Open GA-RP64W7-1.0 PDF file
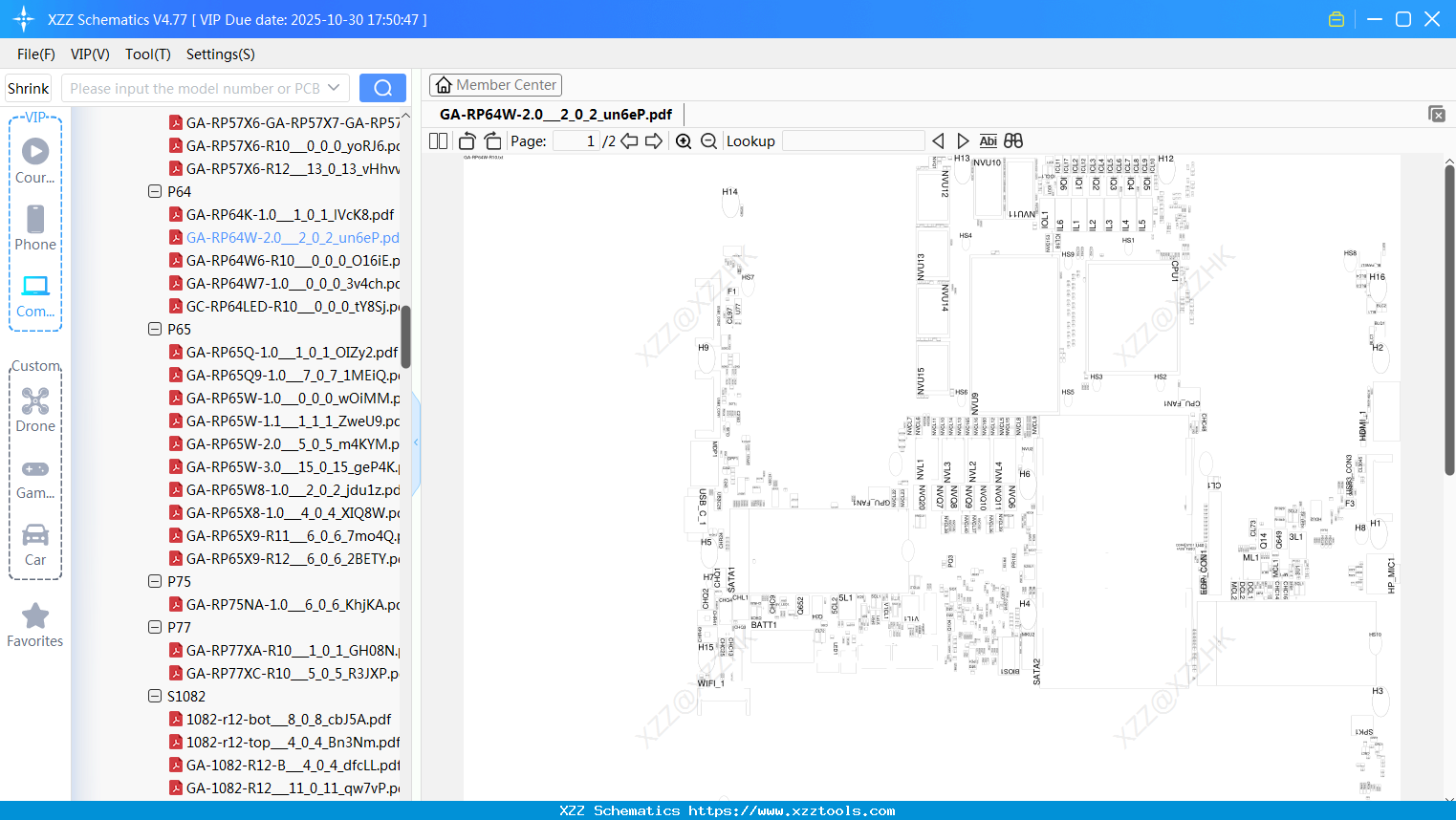Image resolution: width=1456 pixels, height=820 pixels. pos(284,283)
